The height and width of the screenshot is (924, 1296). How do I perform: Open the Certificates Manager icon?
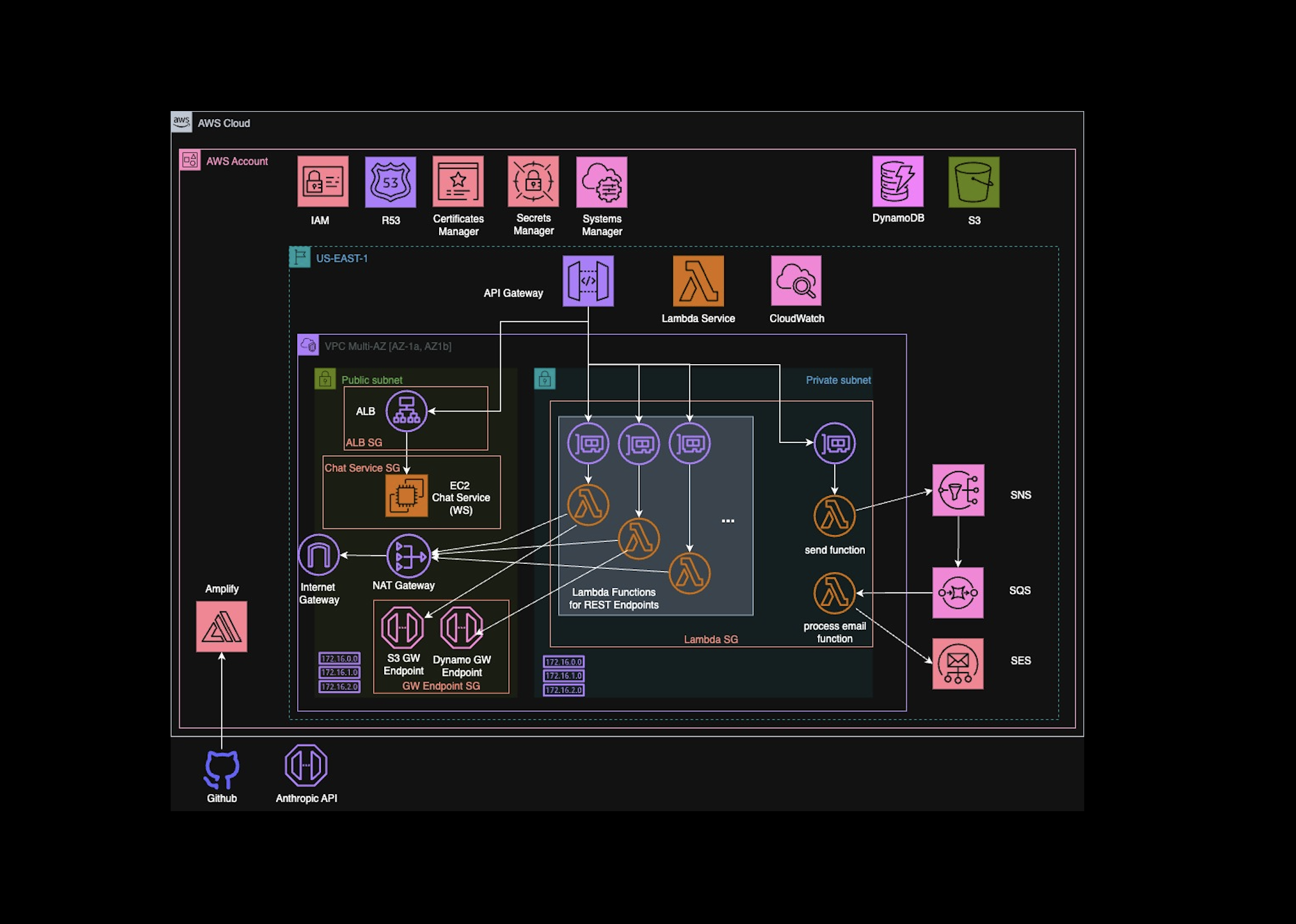click(458, 182)
